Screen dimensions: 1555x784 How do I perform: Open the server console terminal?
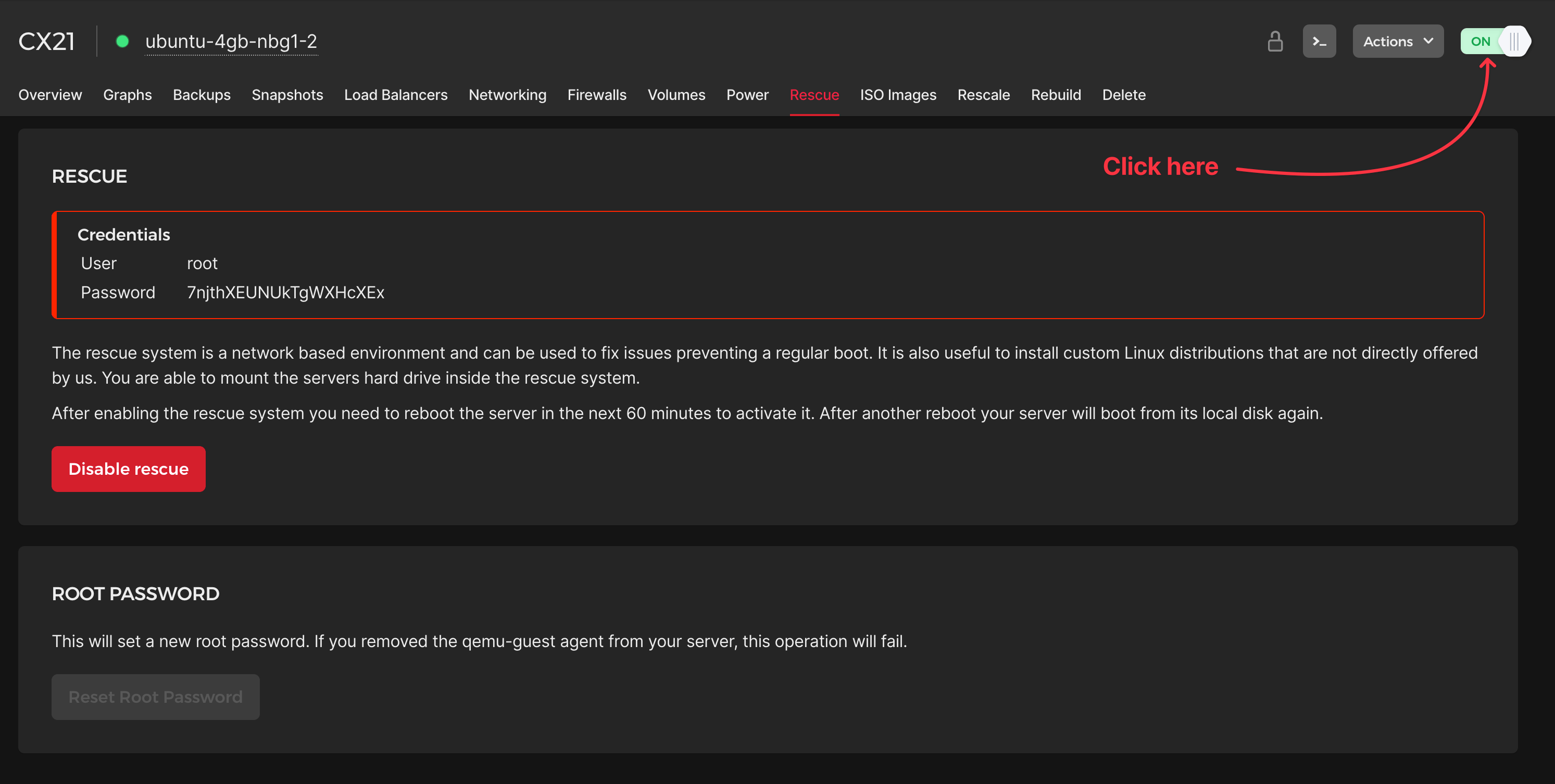click(x=1319, y=41)
